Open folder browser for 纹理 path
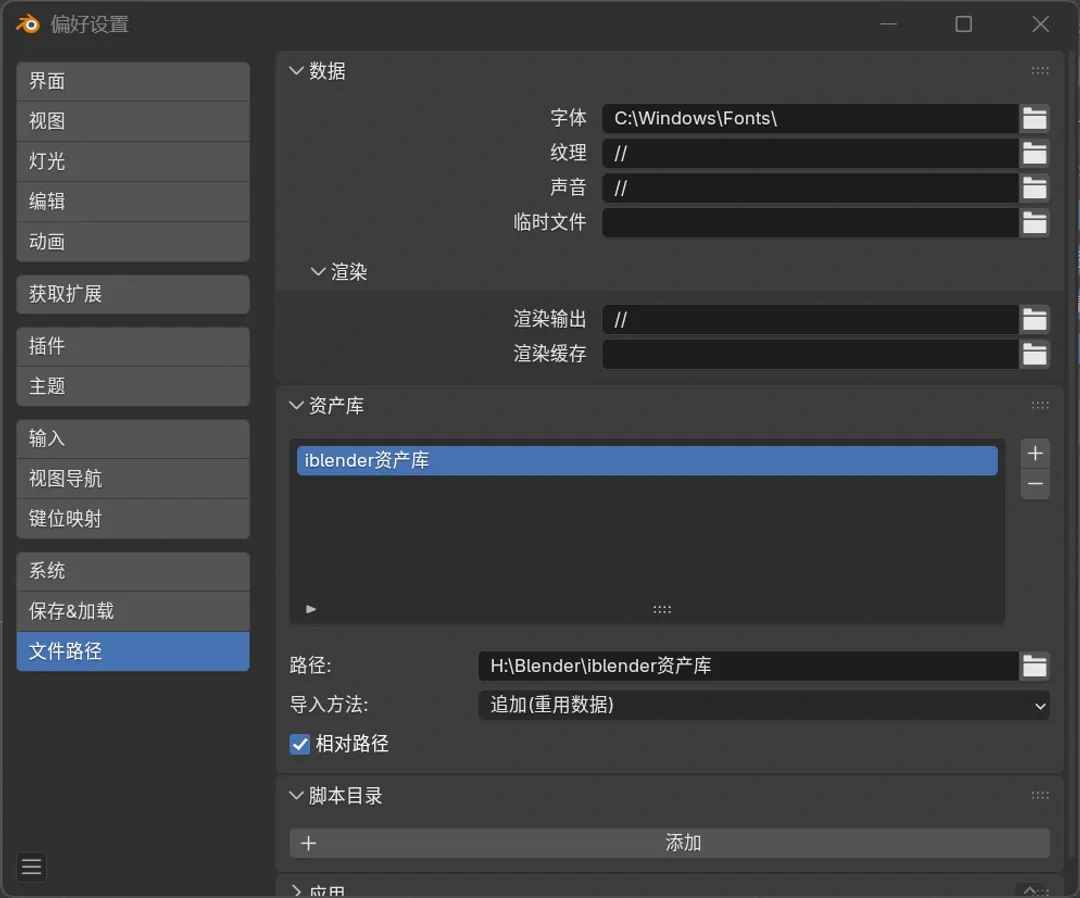 (x=1034, y=153)
